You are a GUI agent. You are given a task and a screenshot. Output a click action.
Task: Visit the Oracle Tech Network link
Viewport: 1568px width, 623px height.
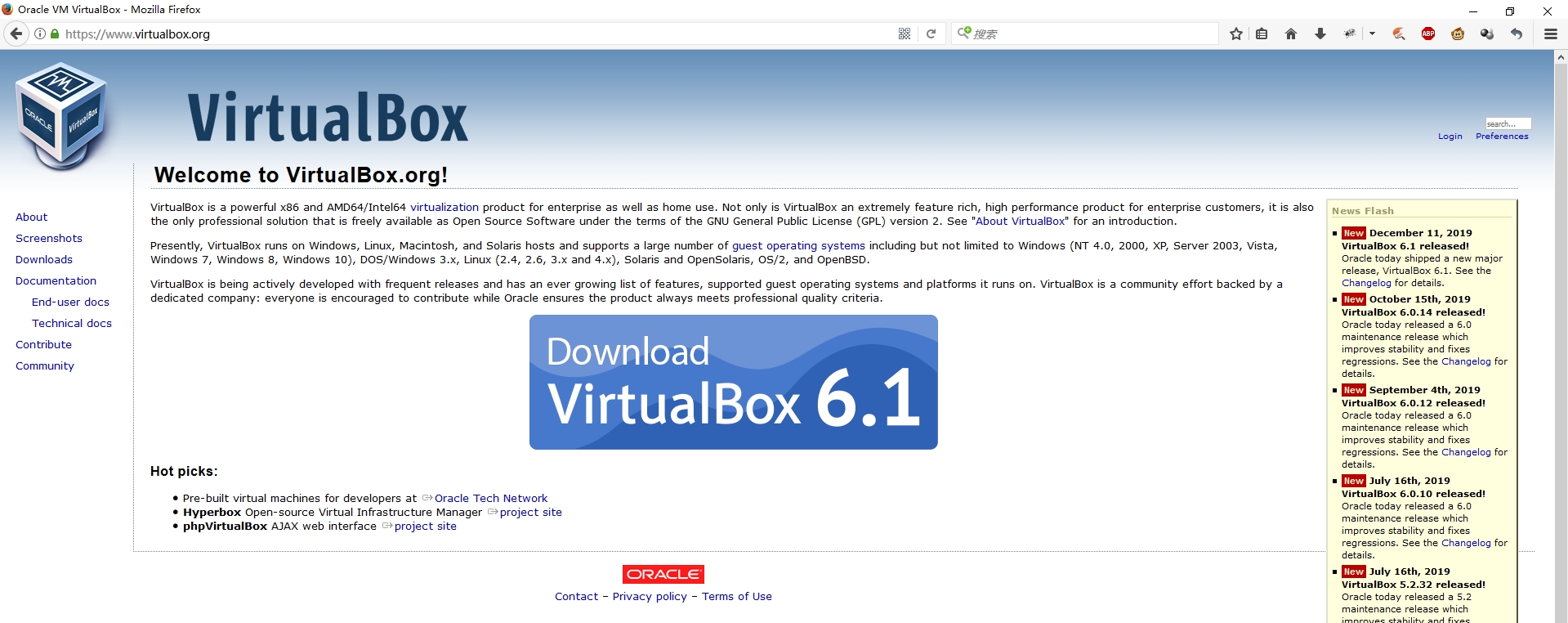(x=491, y=498)
